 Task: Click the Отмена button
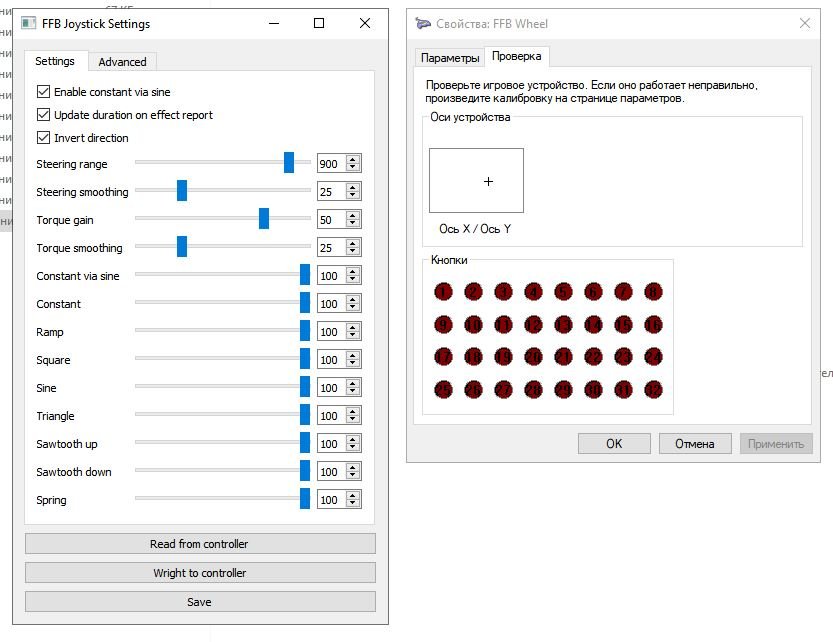(x=694, y=444)
